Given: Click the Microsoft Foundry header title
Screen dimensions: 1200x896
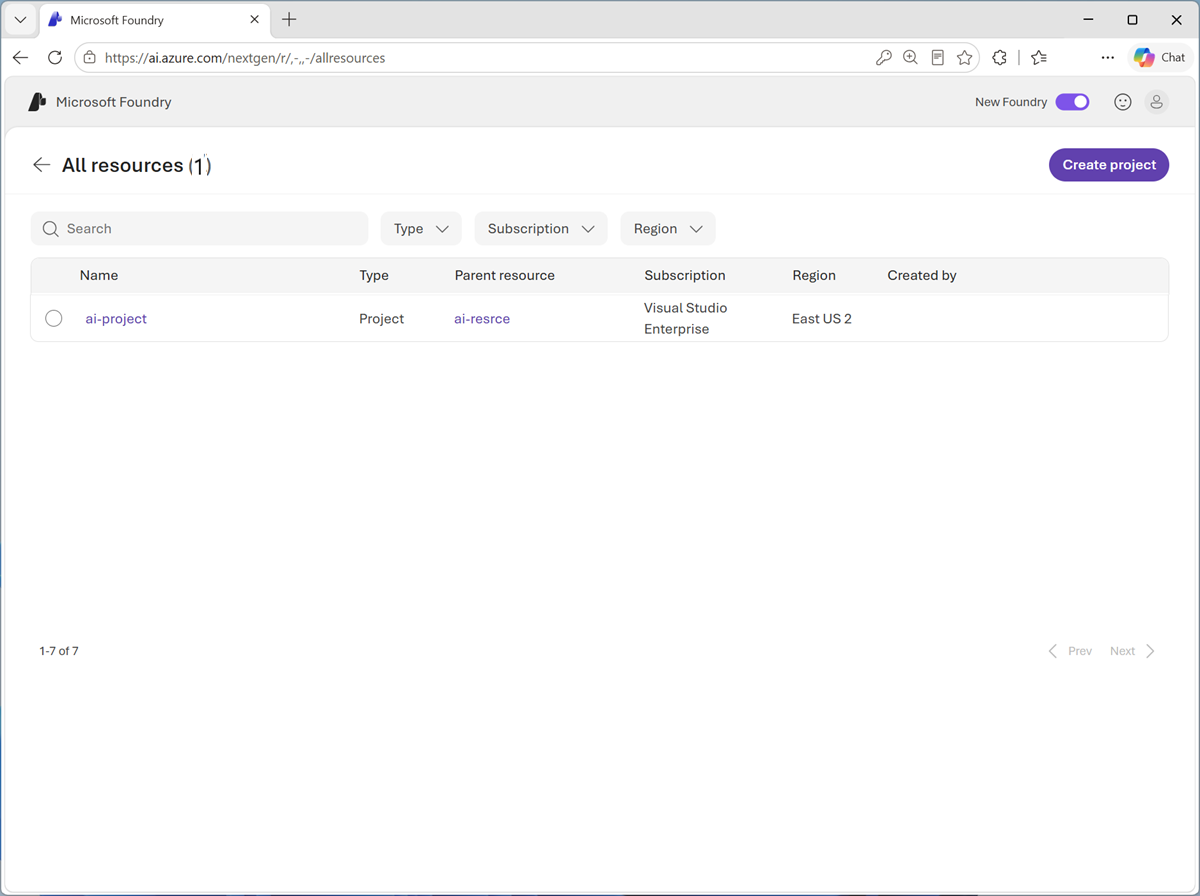Looking at the screenshot, I should pyautogui.click(x=114, y=102).
